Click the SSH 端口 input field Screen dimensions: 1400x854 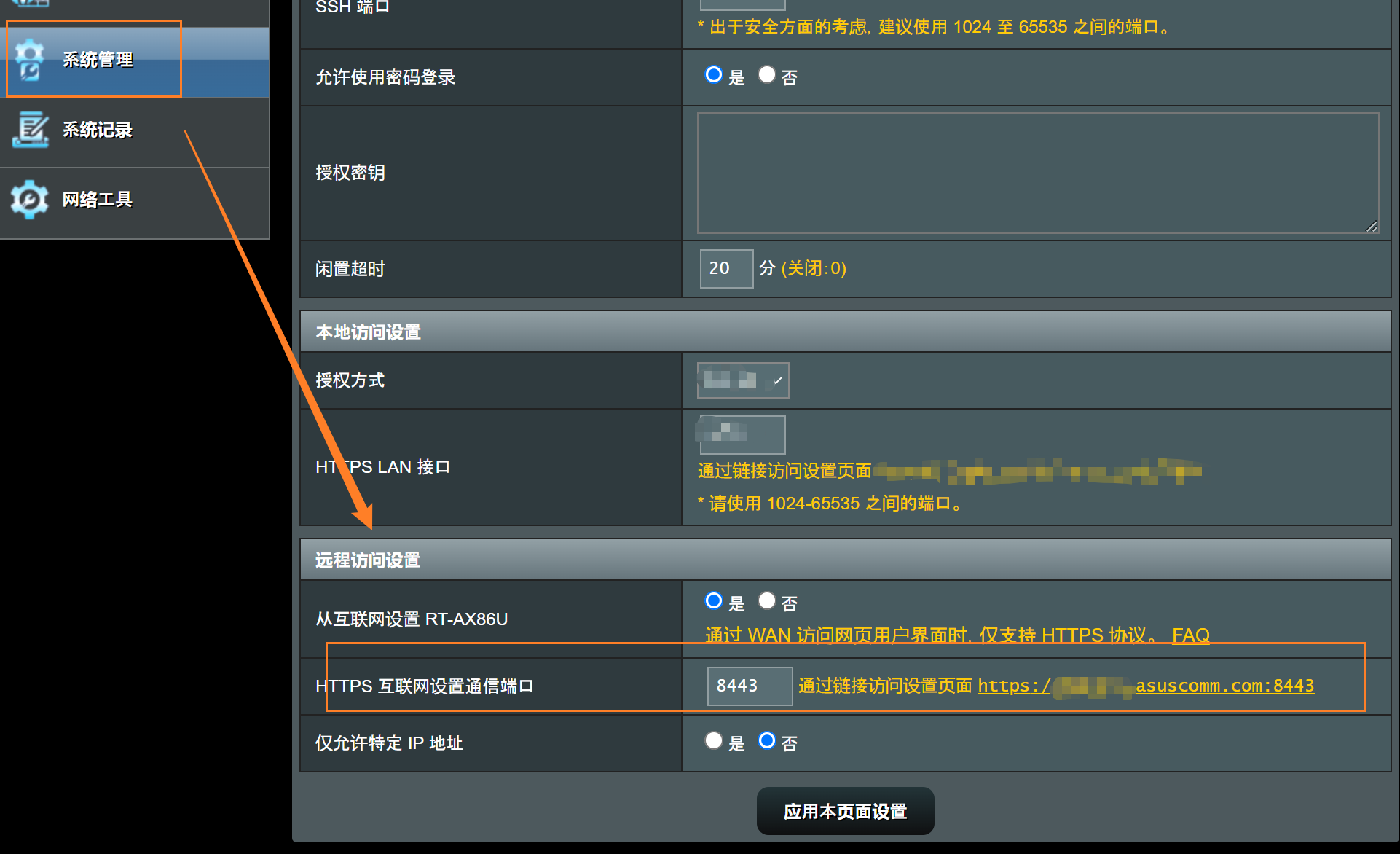(742, 4)
